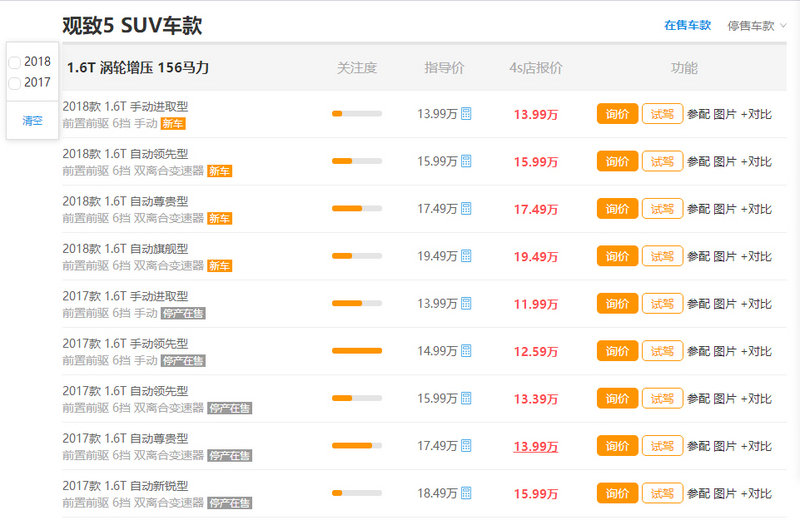Click 4s店报价 11.99万 for 2017款 手动进取型
The image size is (800, 525).
[x=536, y=304]
